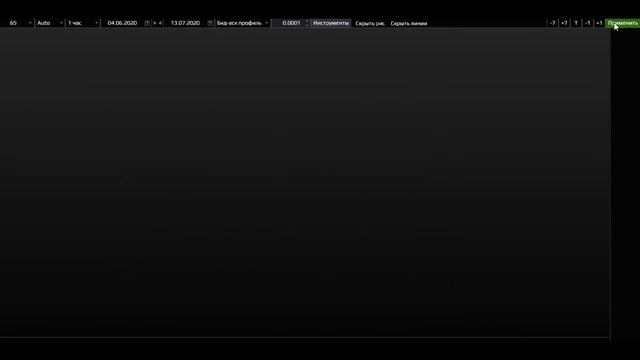The height and width of the screenshot is (360, 640).
Task: Shift period with the +1 button
Action: coord(599,23)
